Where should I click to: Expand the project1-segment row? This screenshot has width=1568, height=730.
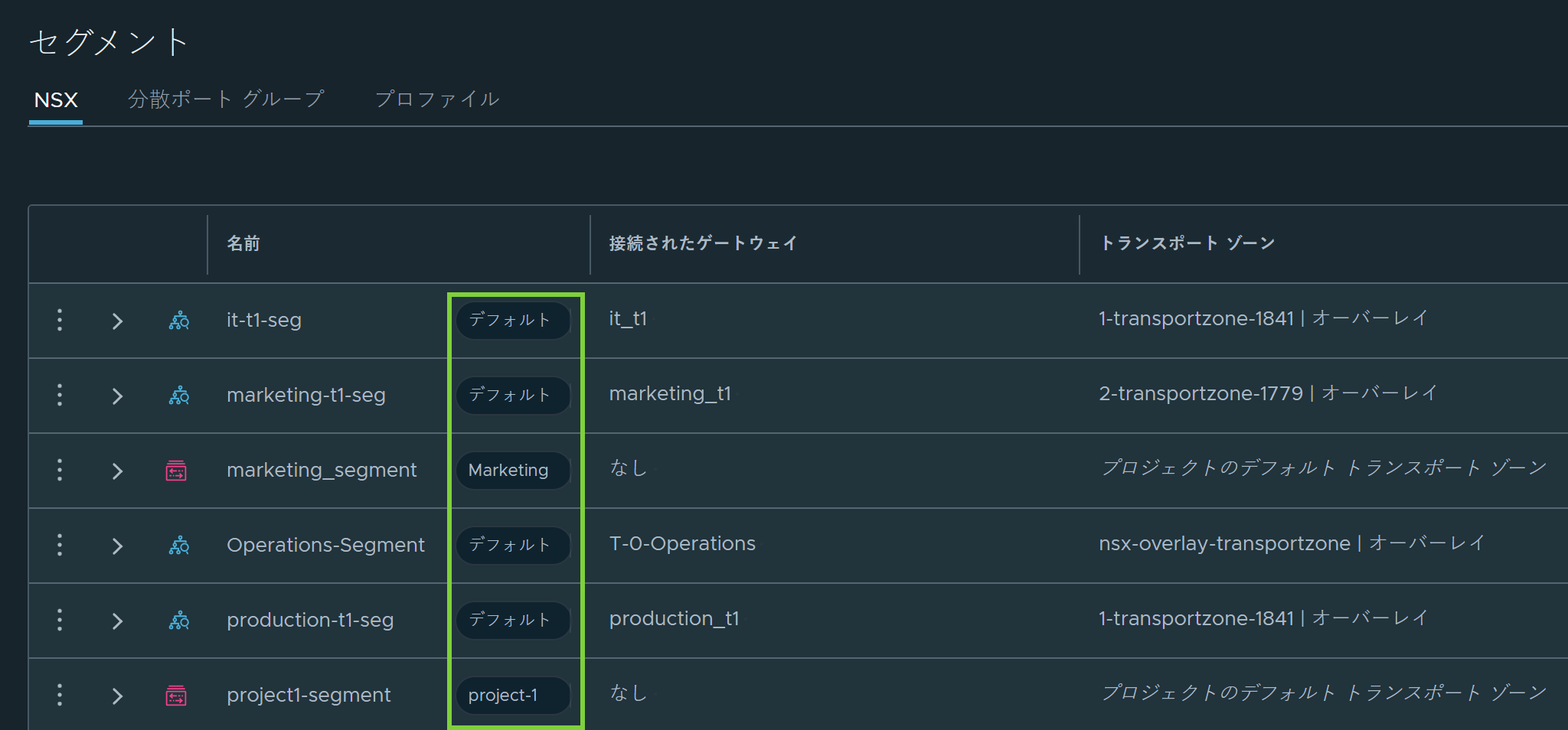[117, 696]
